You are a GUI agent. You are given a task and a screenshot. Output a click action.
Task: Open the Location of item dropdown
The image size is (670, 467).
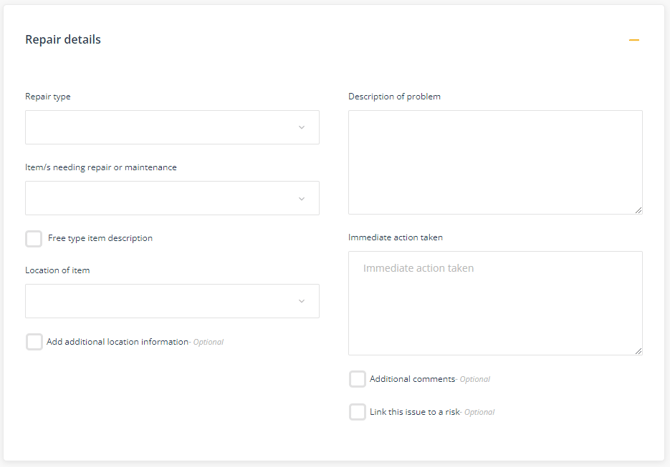172,301
